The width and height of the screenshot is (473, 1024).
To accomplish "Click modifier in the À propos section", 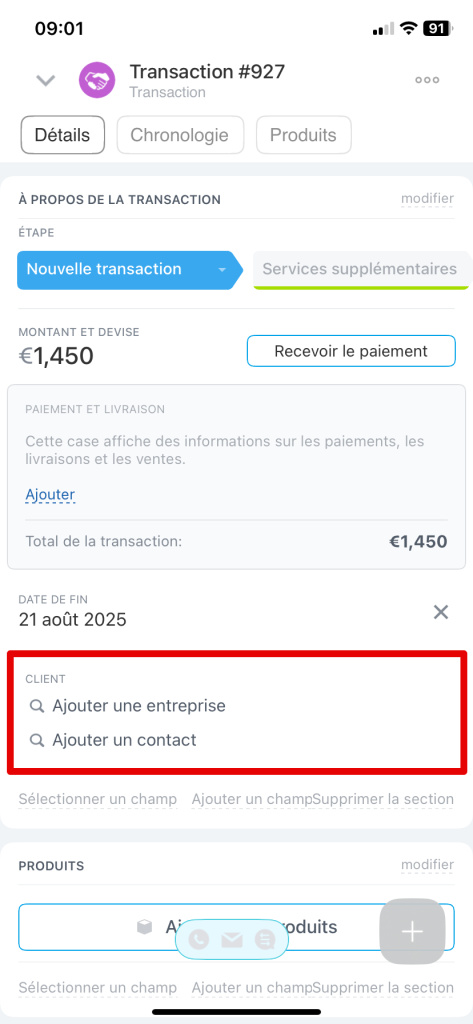I will (x=427, y=199).
